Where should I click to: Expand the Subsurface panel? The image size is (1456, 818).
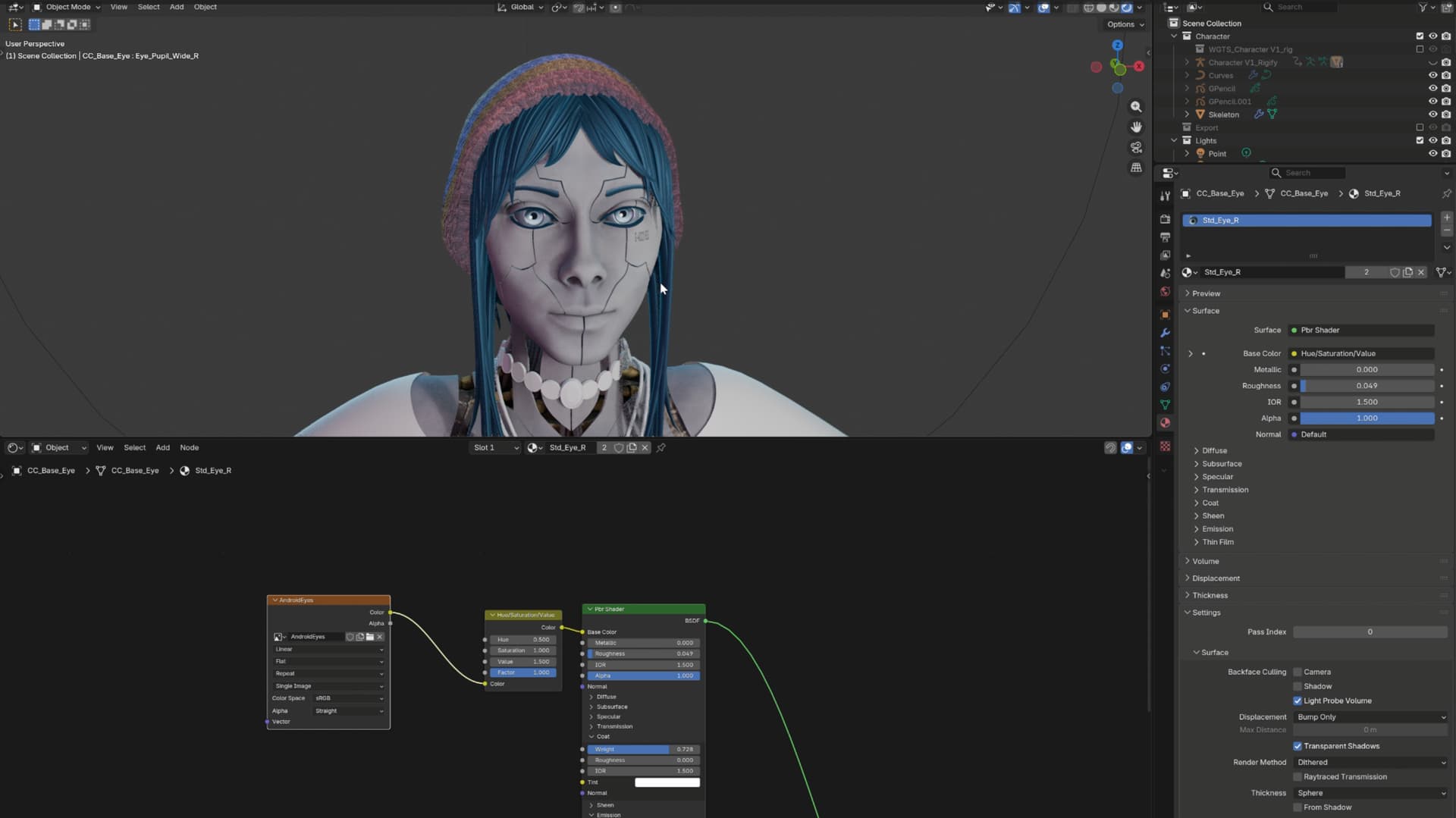click(1221, 463)
